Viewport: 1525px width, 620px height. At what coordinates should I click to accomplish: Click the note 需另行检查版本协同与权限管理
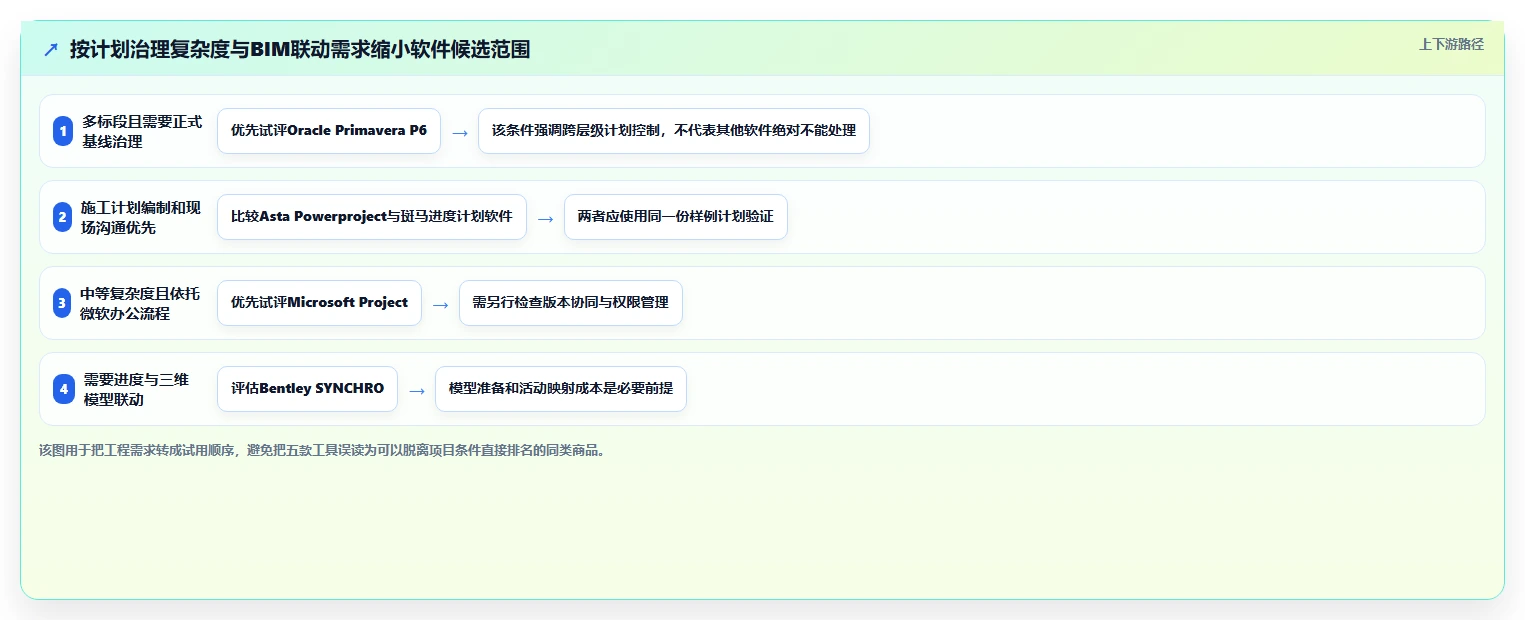(571, 303)
